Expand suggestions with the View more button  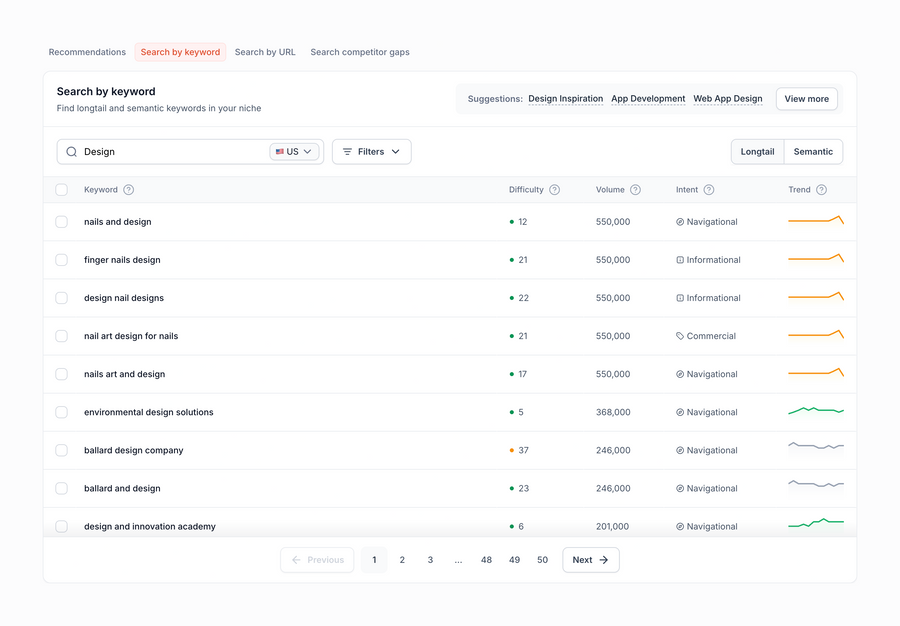(x=806, y=99)
